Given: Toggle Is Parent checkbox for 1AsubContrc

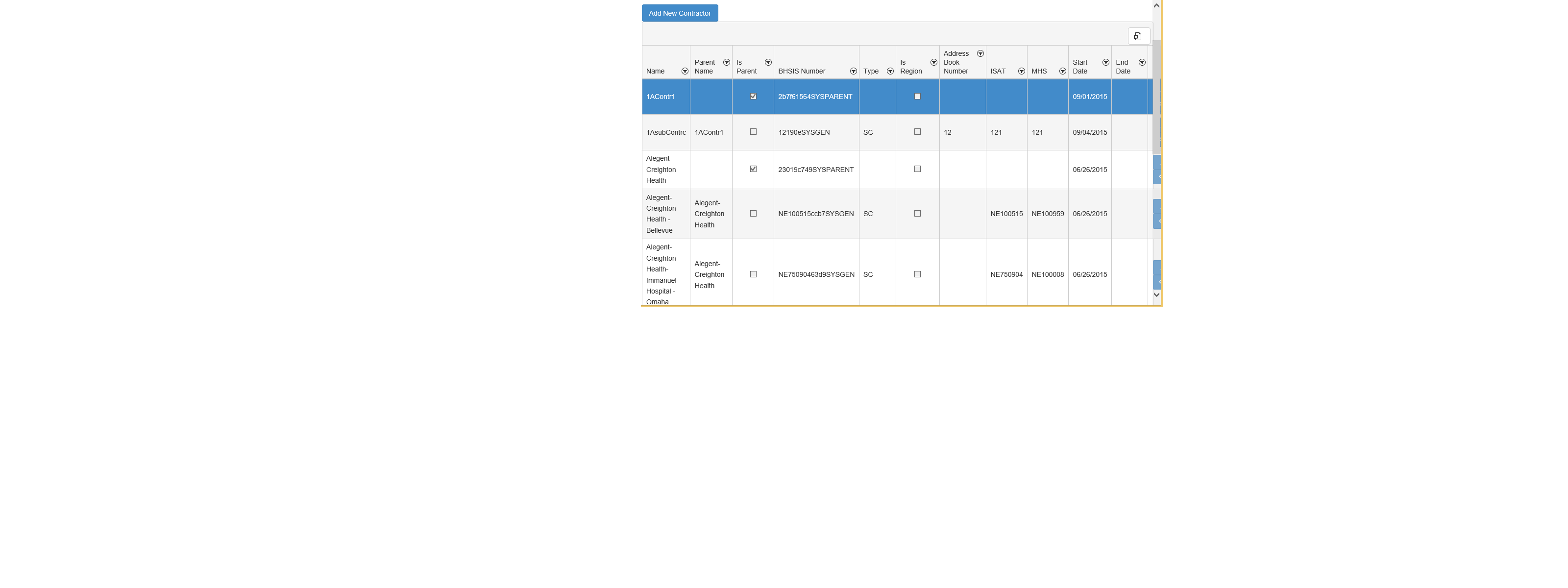Looking at the screenshot, I should coord(753,132).
